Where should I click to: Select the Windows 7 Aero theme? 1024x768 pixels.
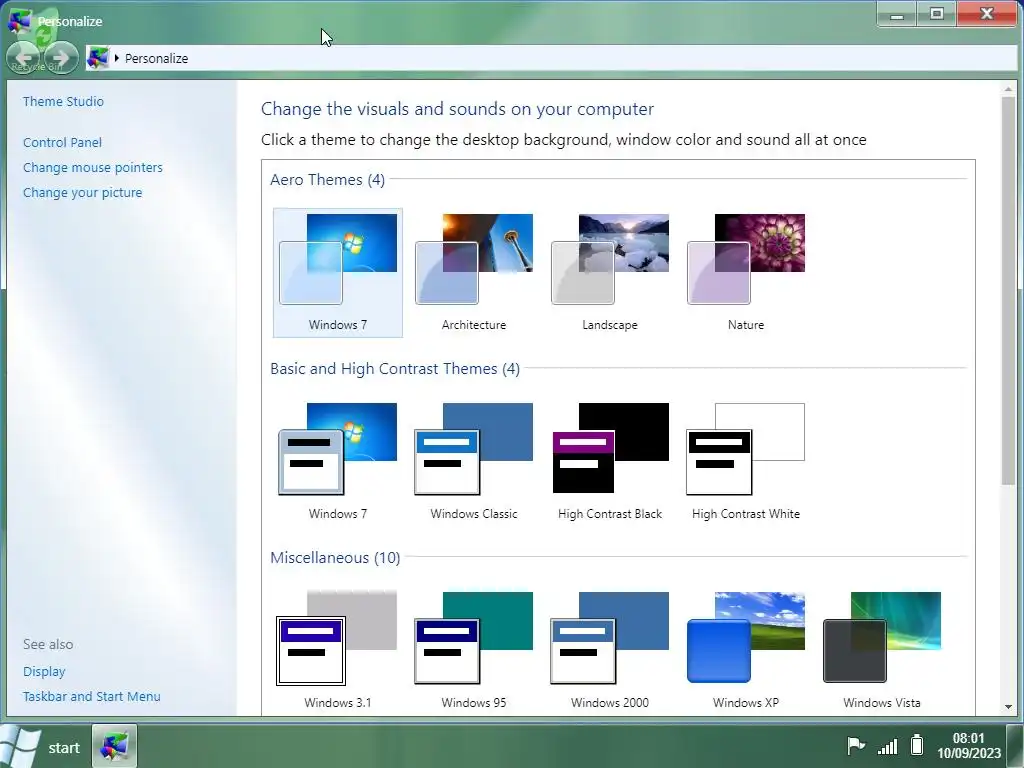(x=338, y=272)
